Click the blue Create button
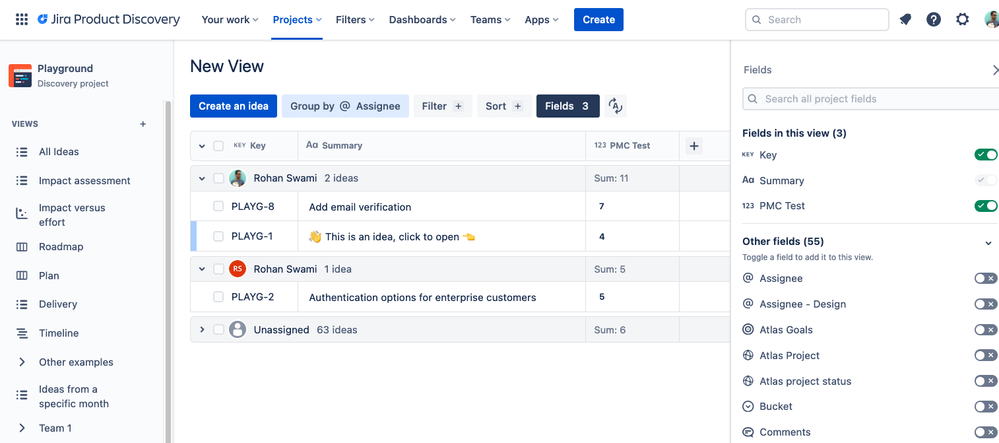The height and width of the screenshot is (443, 999). pyautogui.click(x=599, y=20)
